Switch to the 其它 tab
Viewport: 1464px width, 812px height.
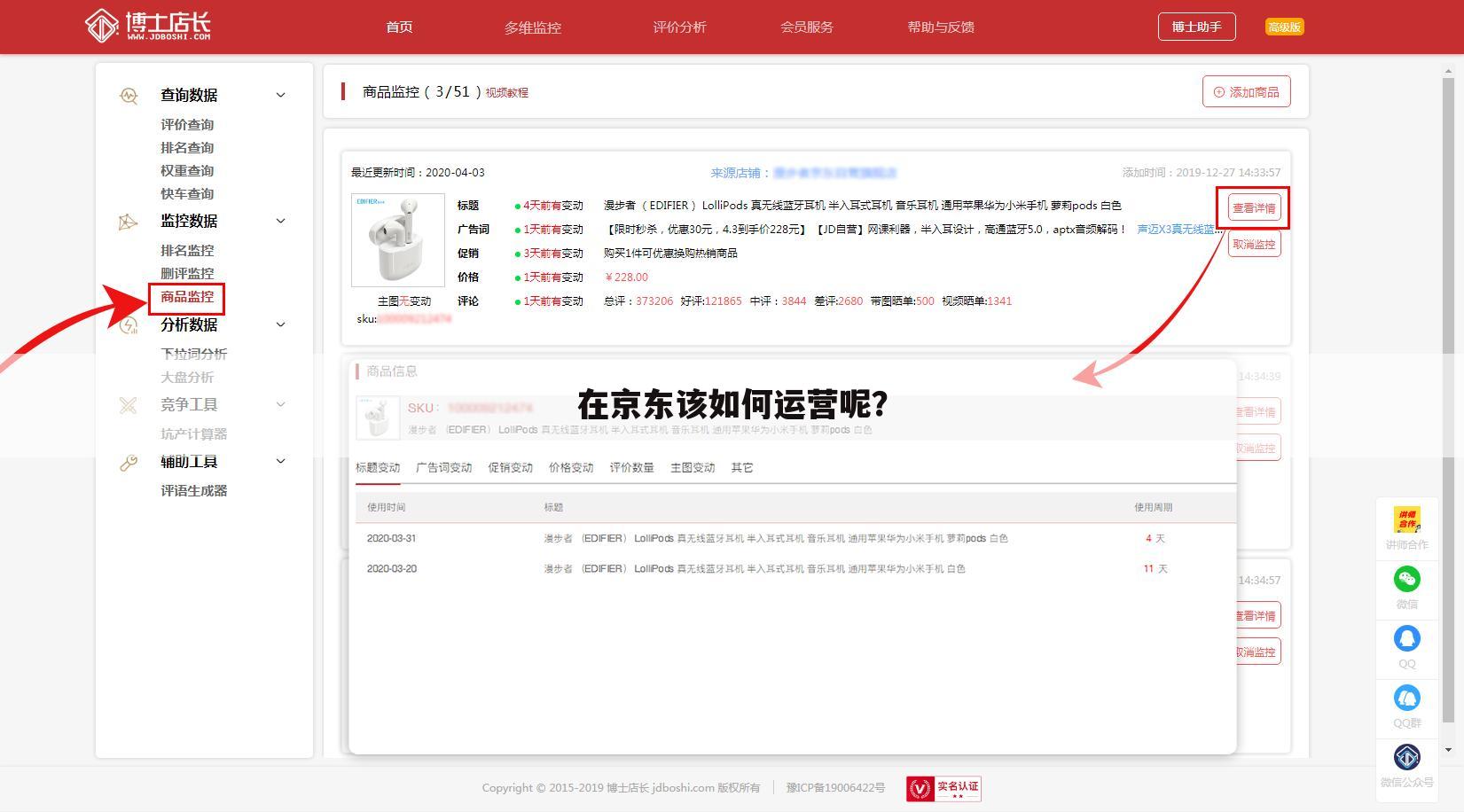[742, 467]
